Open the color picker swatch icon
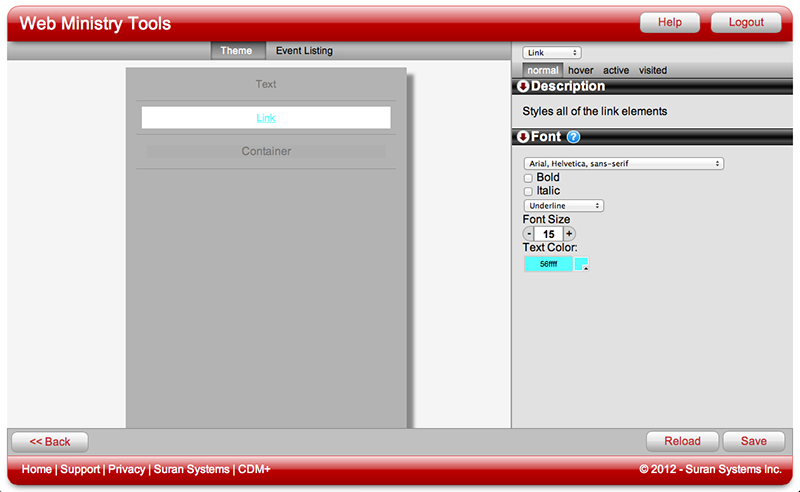The width and height of the screenshot is (800, 492). pos(581,264)
